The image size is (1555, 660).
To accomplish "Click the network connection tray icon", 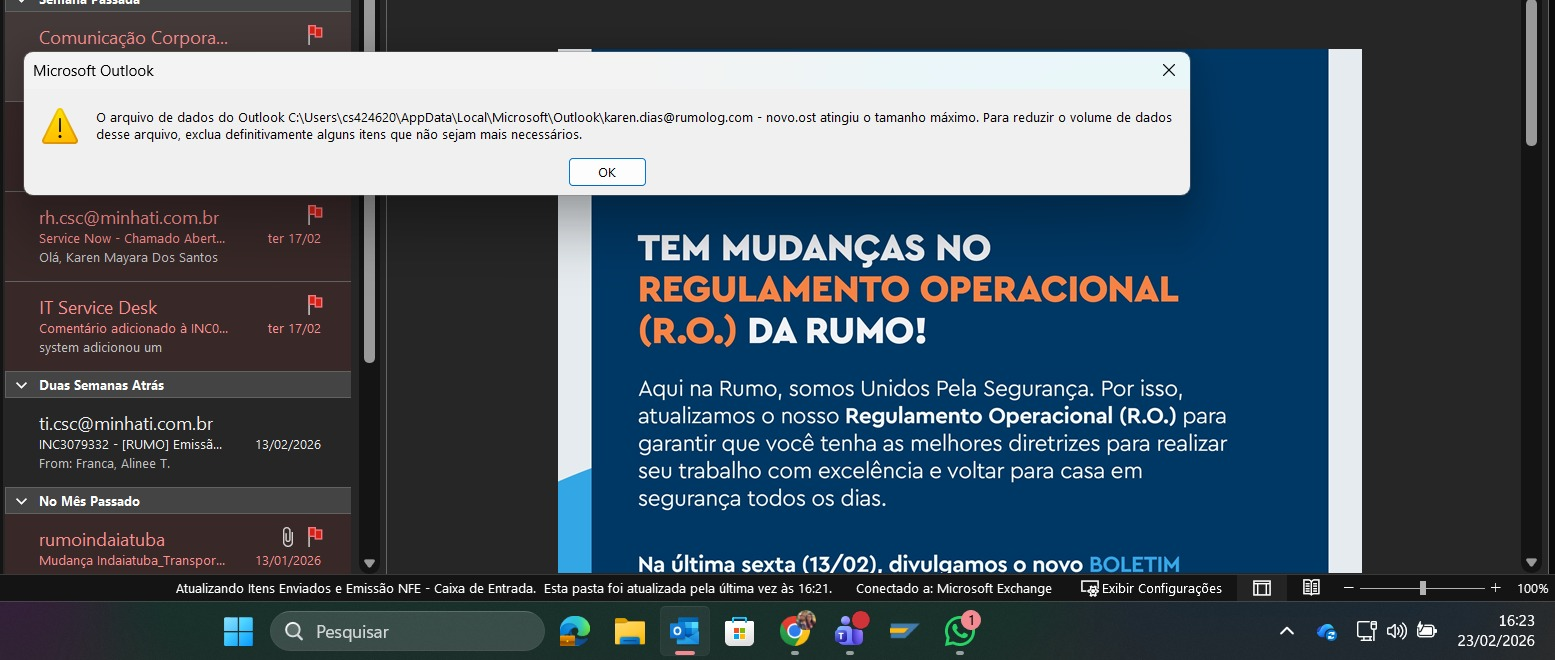I will [1366, 631].
